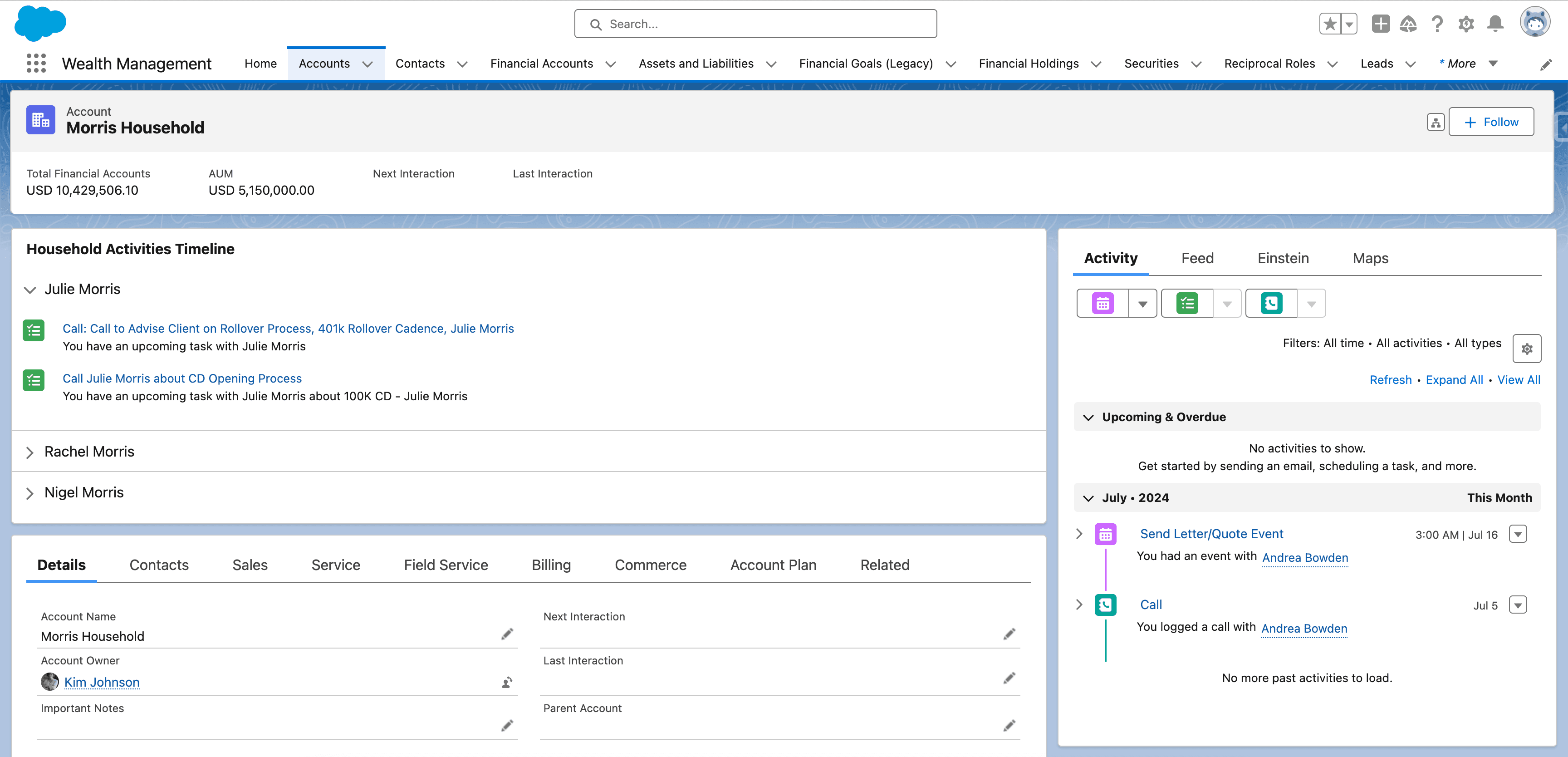1568x757 pixels.
Task: Open the Help question mark icon
Action: [x=1437, y=25]
